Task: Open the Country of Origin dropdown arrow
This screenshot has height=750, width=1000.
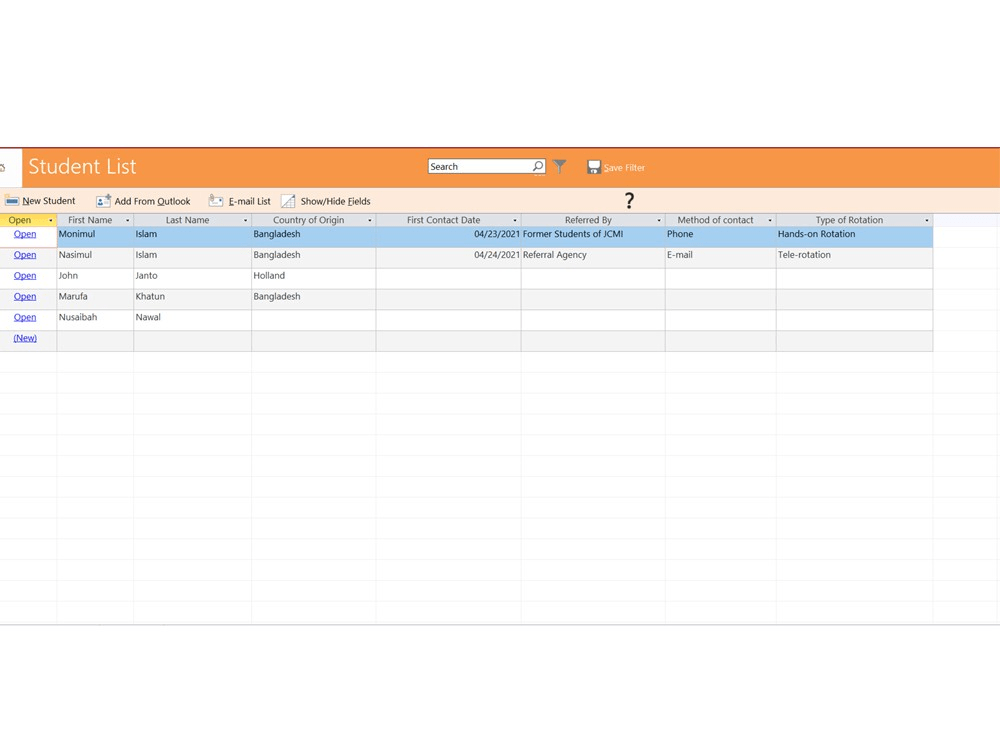Action: 370,220
